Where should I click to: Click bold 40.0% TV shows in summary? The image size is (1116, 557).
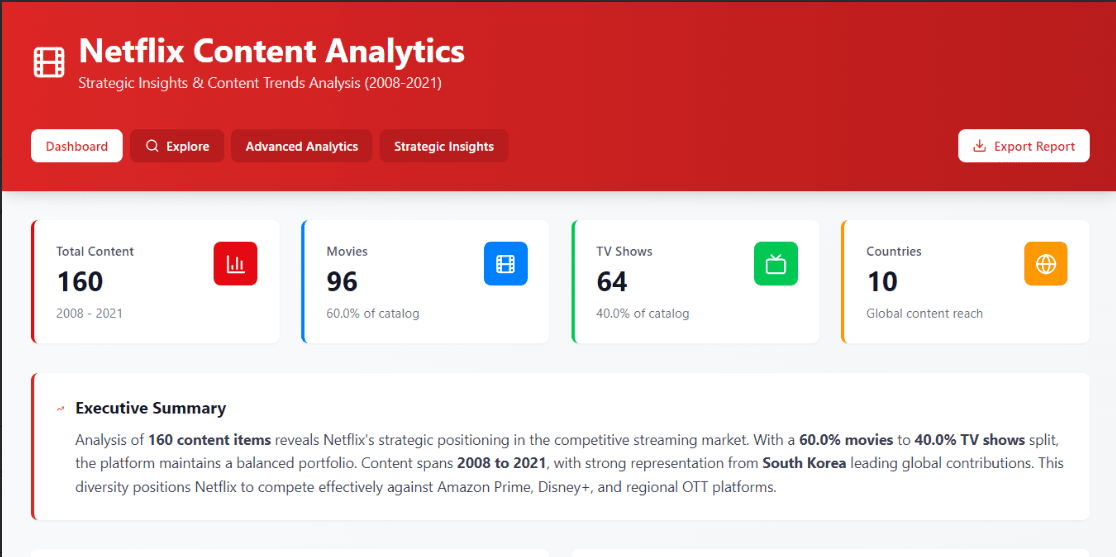(x=969, y=440)
